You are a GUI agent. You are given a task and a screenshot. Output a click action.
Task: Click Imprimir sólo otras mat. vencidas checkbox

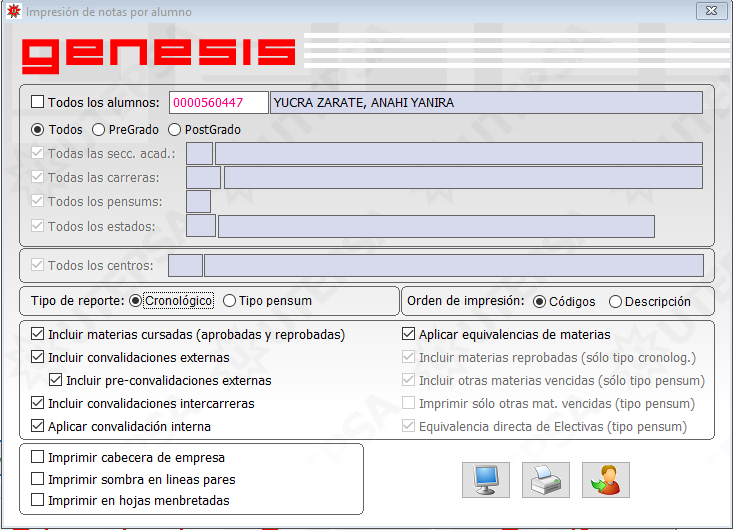[x=408, y=402]
